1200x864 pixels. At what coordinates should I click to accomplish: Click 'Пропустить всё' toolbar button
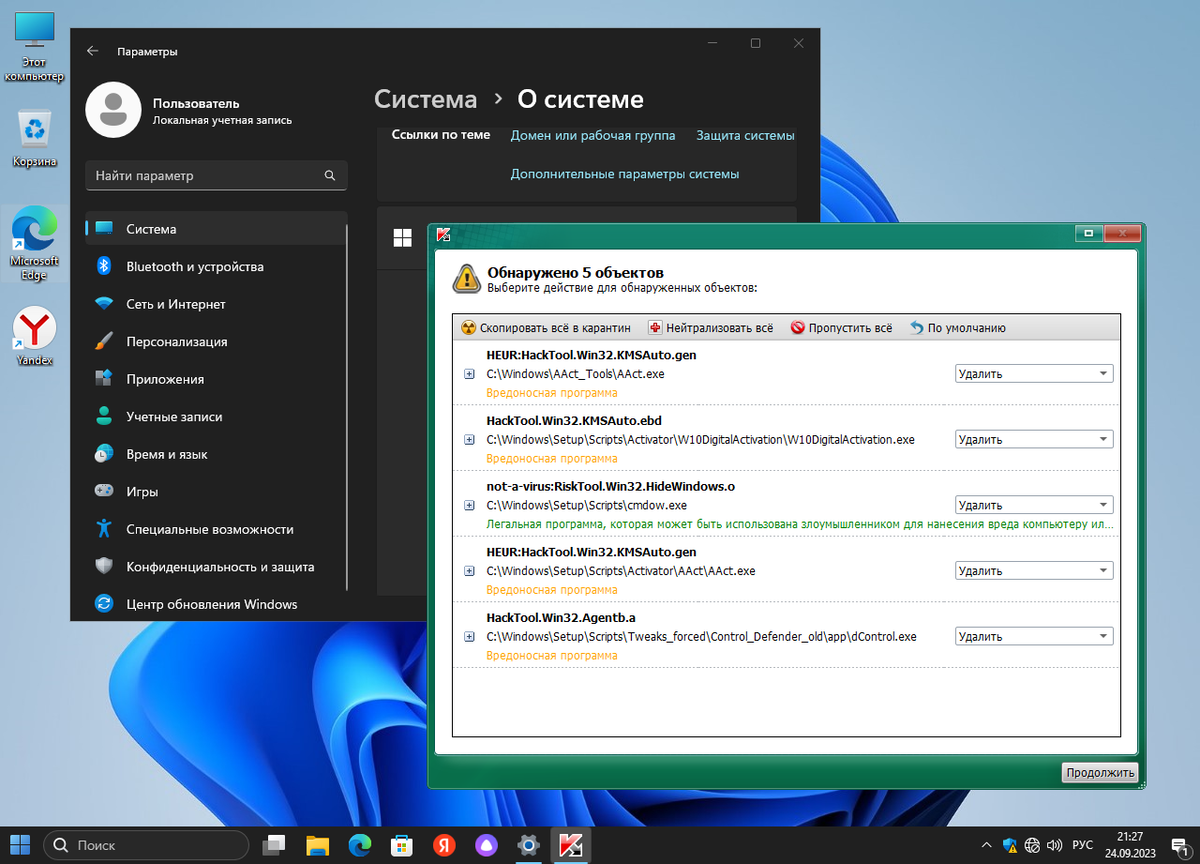(841, 328)
